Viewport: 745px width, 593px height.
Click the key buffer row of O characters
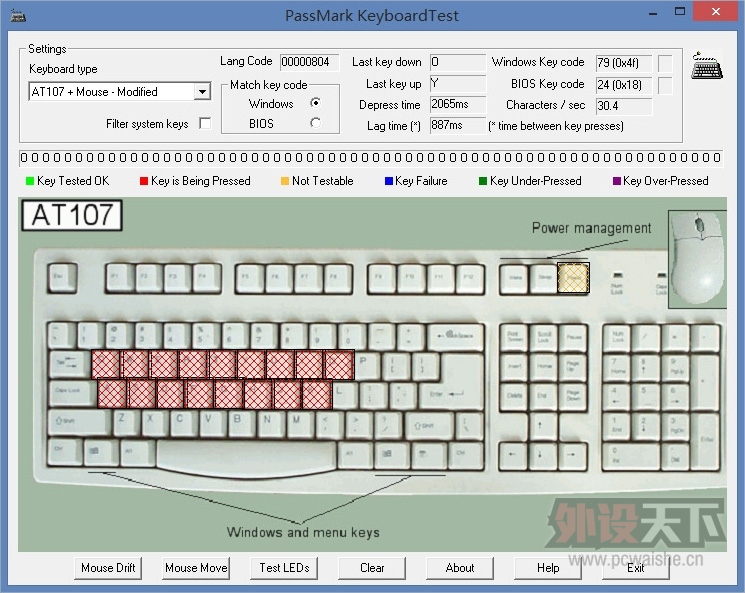371,158
